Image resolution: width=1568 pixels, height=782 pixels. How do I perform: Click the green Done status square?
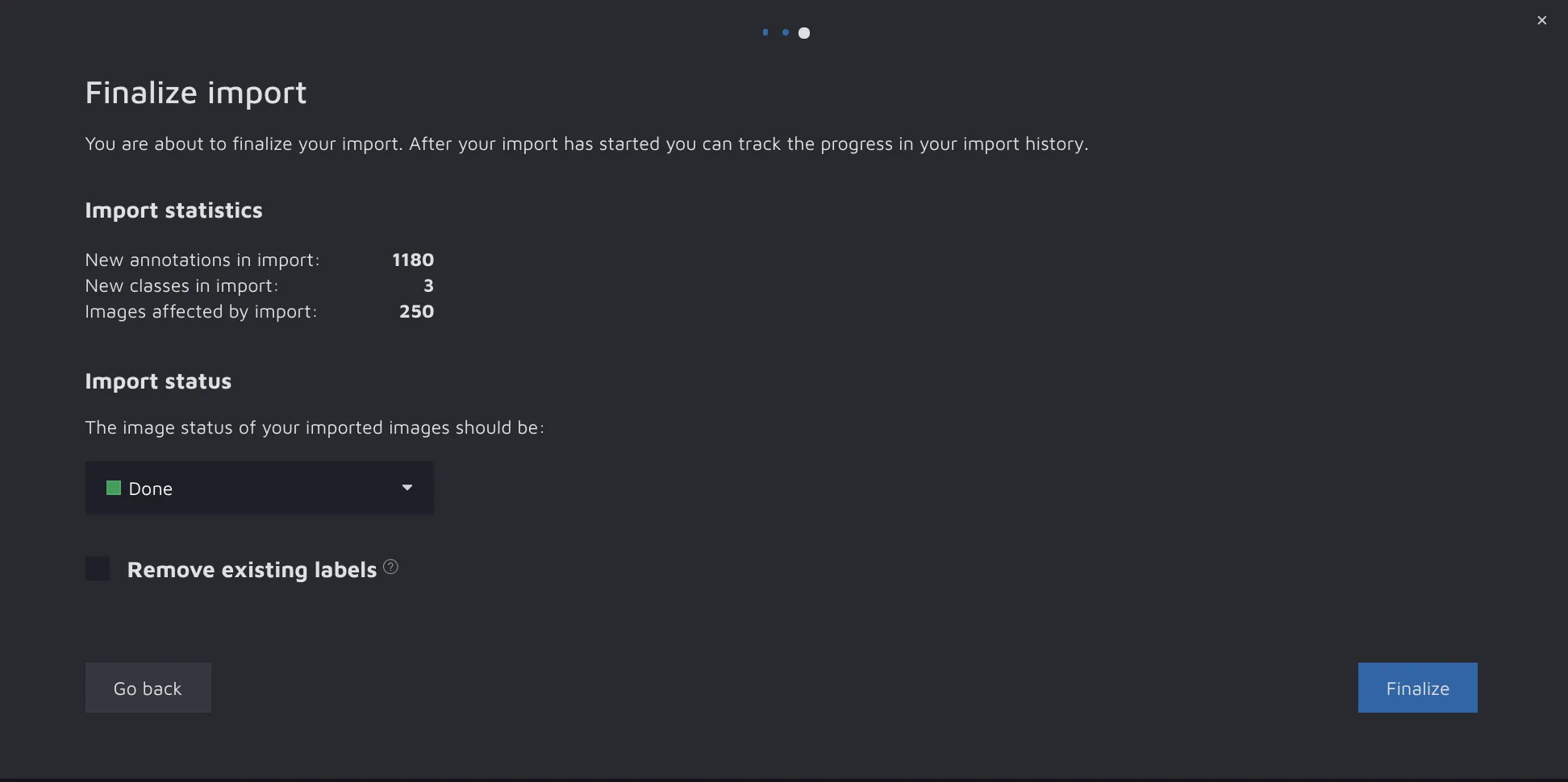click(x=114, y=488)
